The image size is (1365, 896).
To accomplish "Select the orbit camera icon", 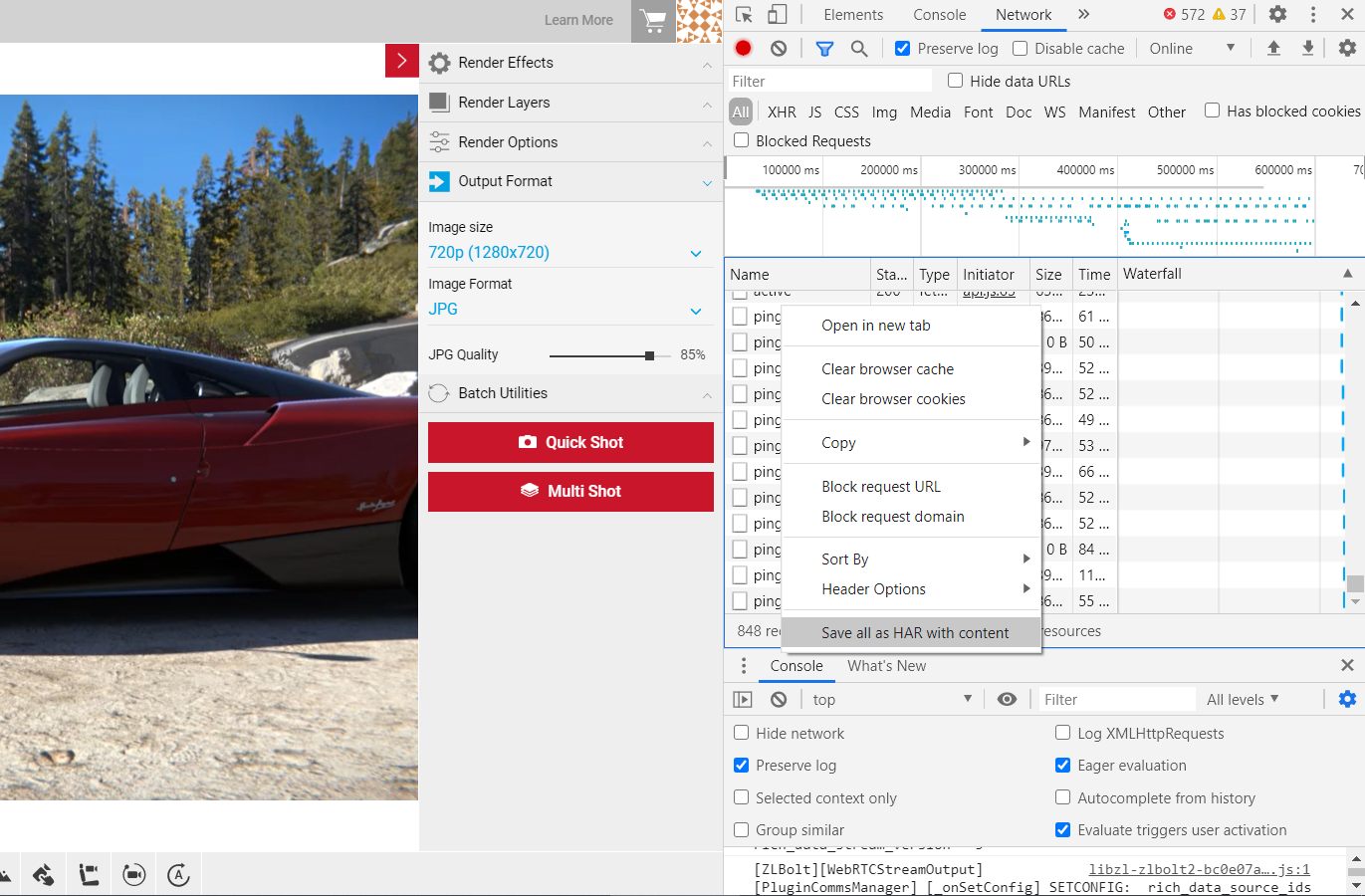I will pos(133,875).
